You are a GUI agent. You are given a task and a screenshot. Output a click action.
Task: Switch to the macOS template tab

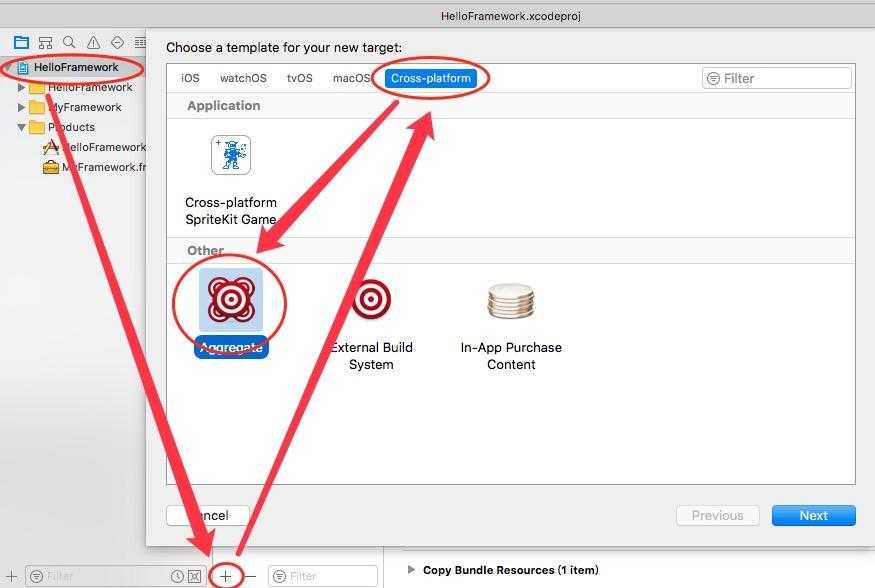tap(351, 78)
